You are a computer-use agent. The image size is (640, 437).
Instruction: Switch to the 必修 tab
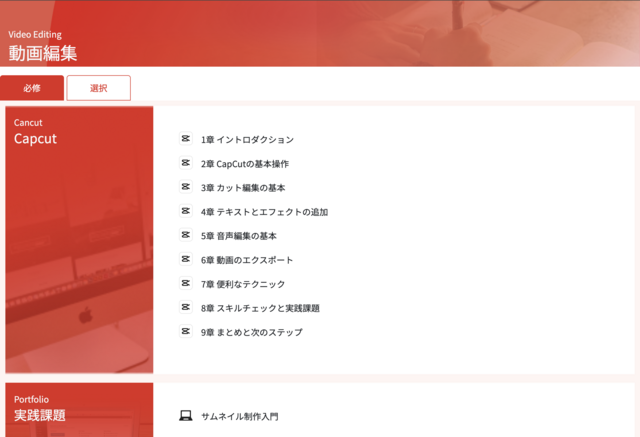click(32, 88)
